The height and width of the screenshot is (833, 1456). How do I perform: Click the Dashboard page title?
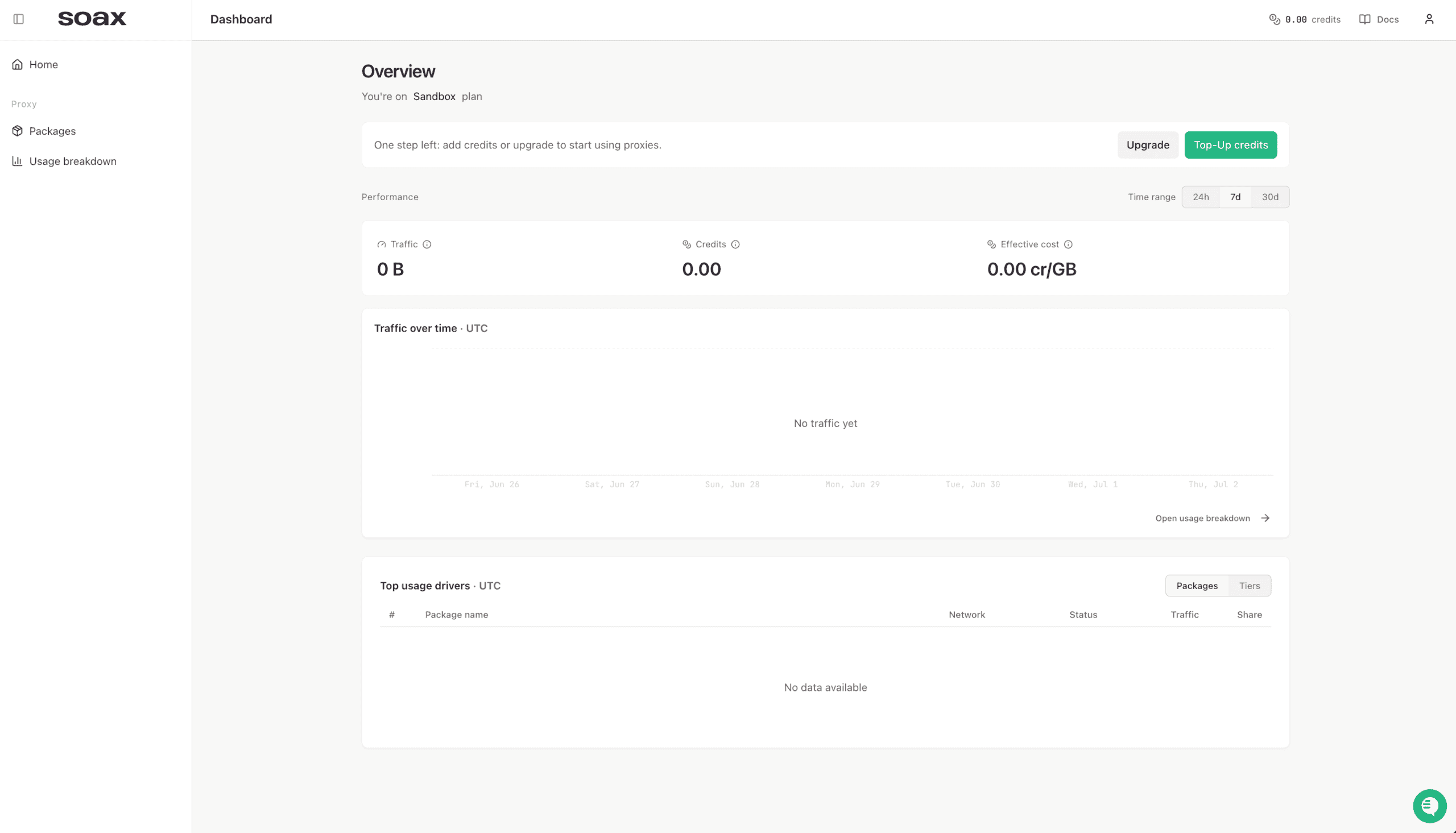[x=241, y=19]
